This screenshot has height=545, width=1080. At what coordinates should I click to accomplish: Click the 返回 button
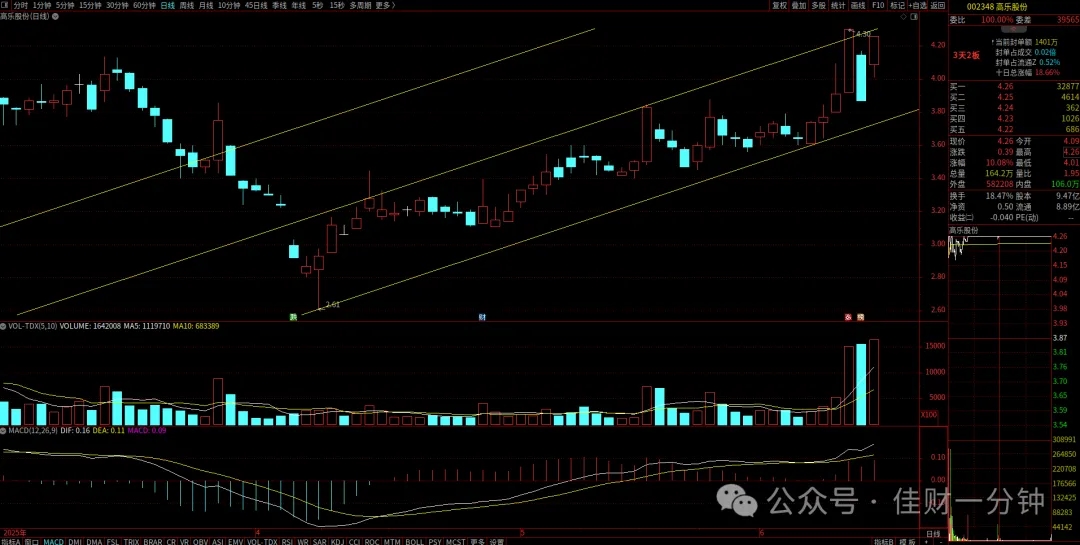937,5
